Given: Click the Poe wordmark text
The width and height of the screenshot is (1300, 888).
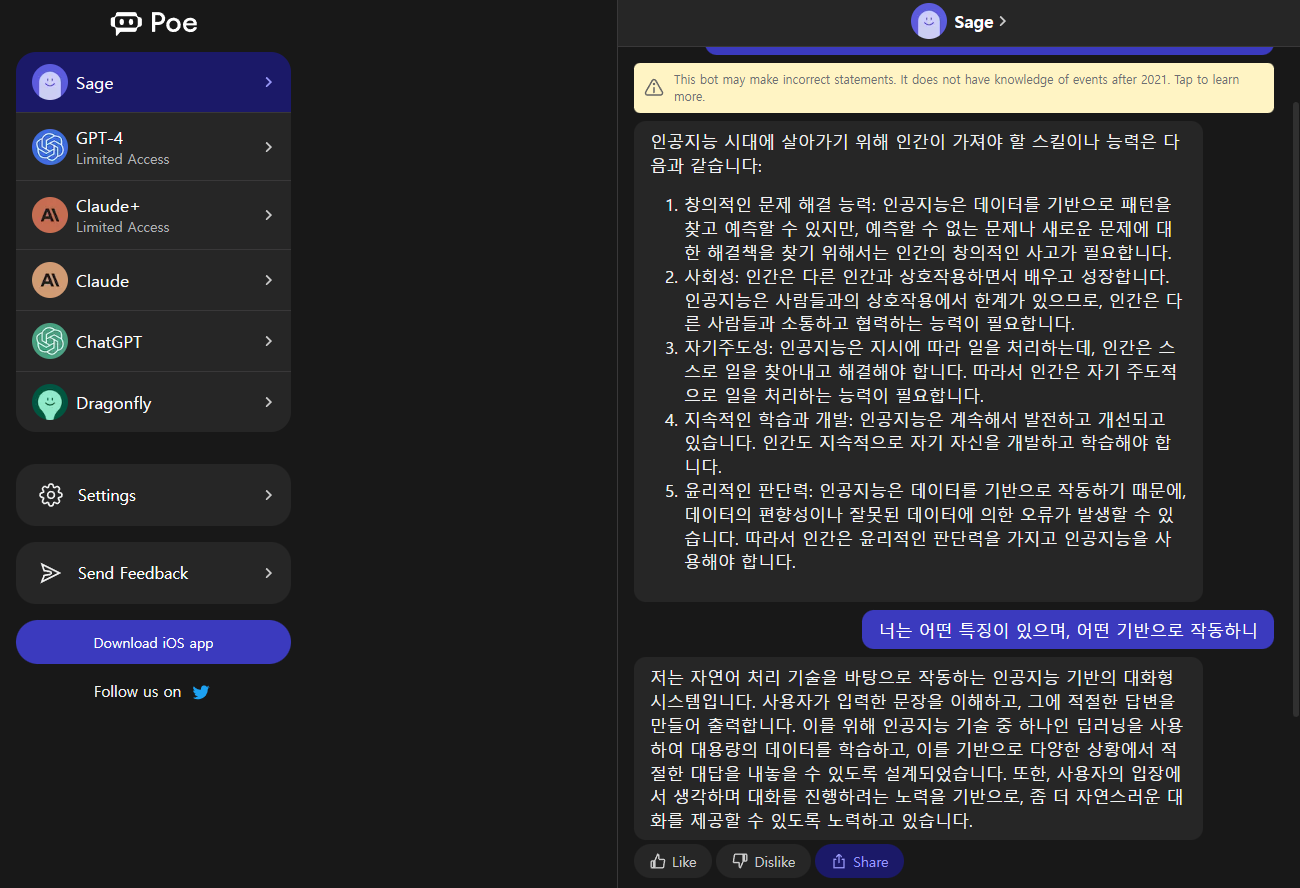Looking at the screenshot, I should click(174, 24).
